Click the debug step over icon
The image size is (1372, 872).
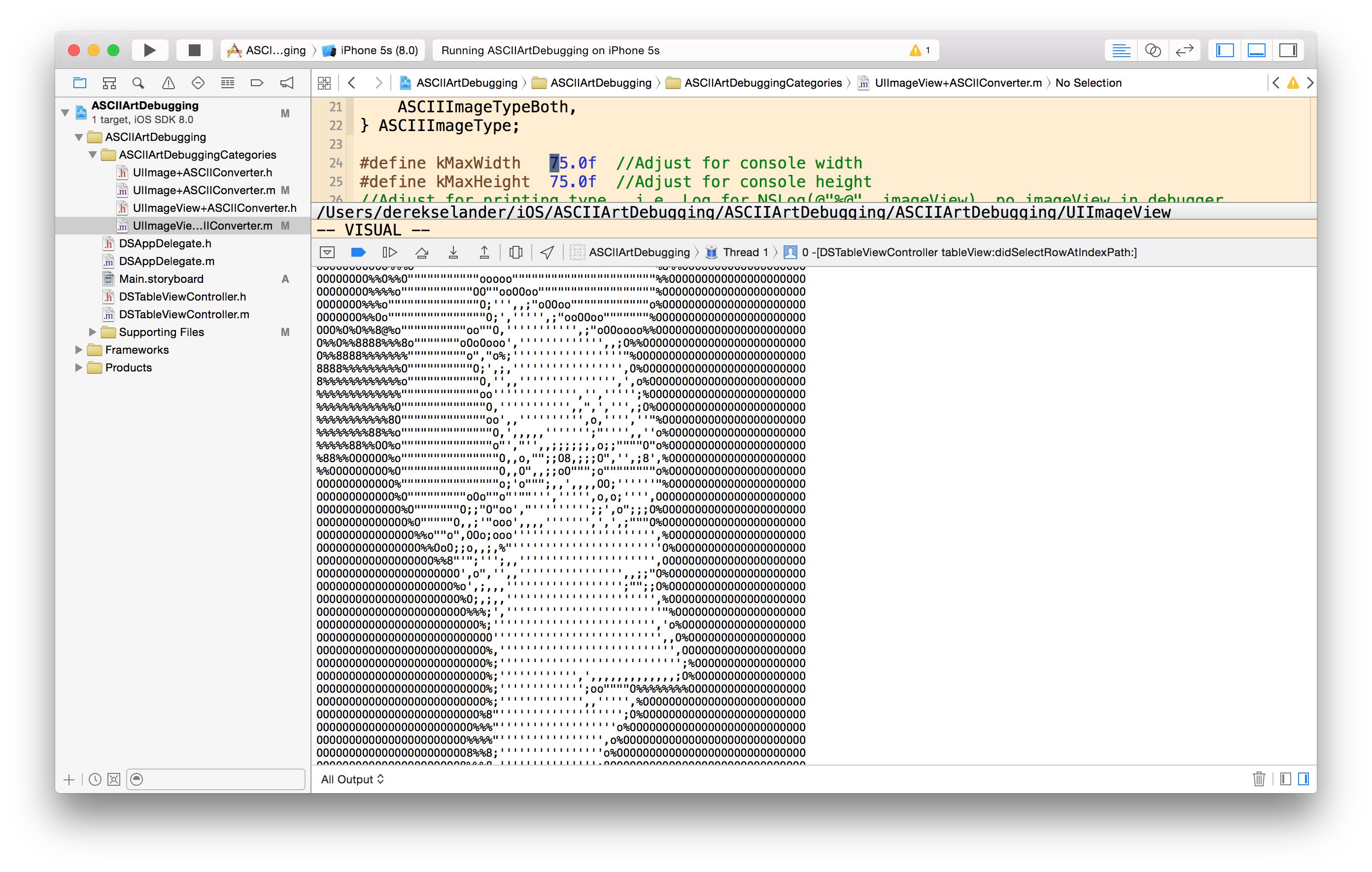[422, 252]
